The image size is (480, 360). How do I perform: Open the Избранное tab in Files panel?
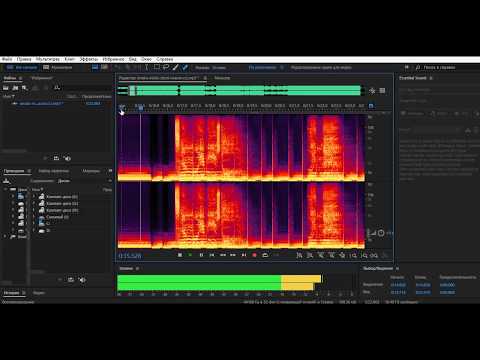(42, 78)
